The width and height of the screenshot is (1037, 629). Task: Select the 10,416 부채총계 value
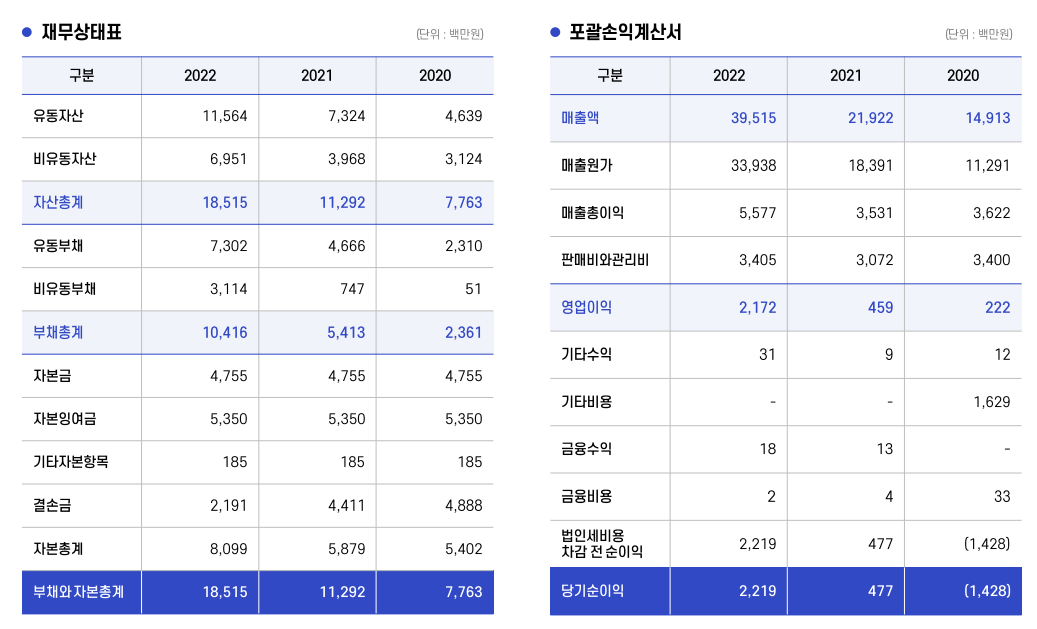(x=225, y=332)
